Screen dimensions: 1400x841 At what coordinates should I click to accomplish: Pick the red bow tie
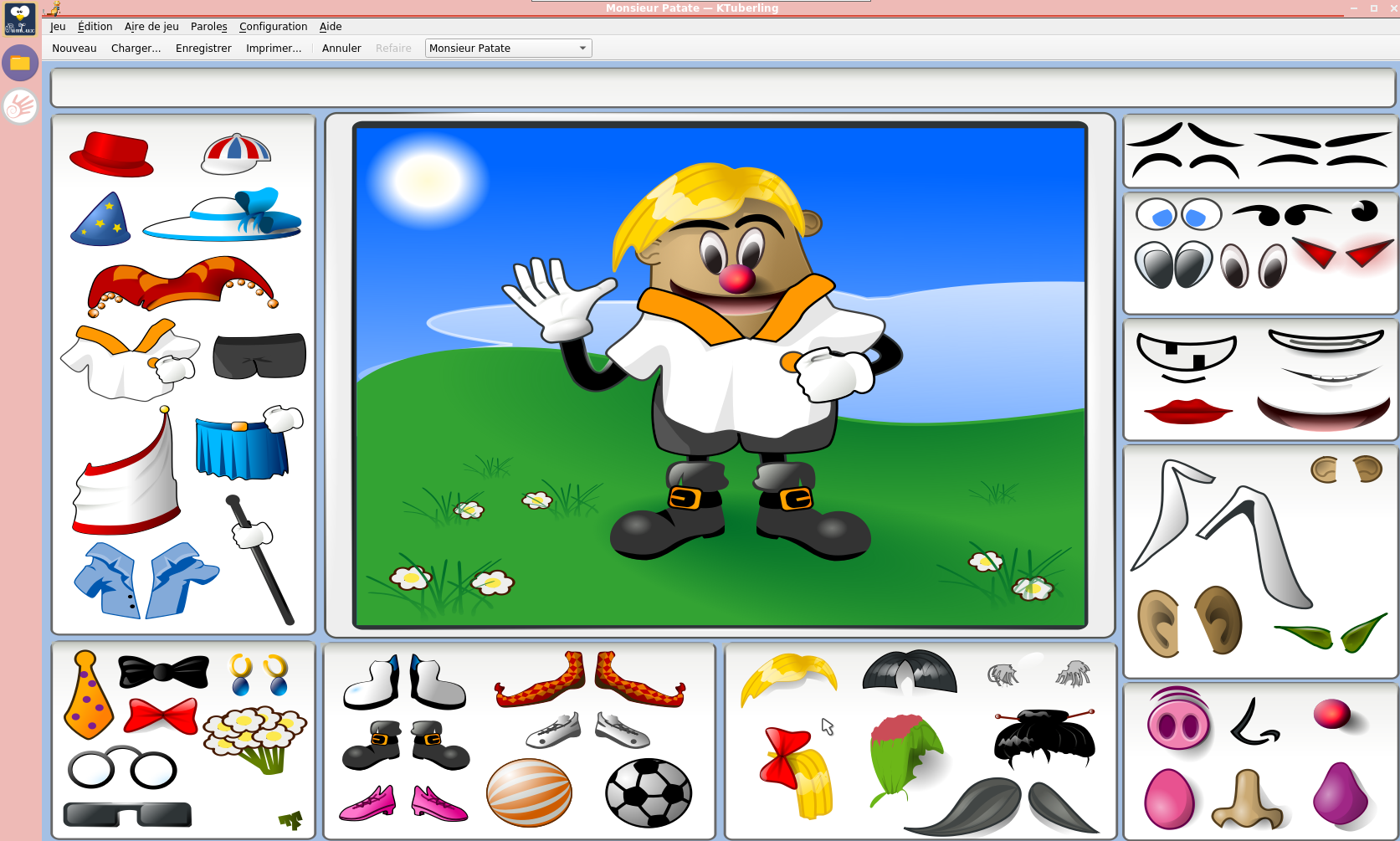click(161, 717)
